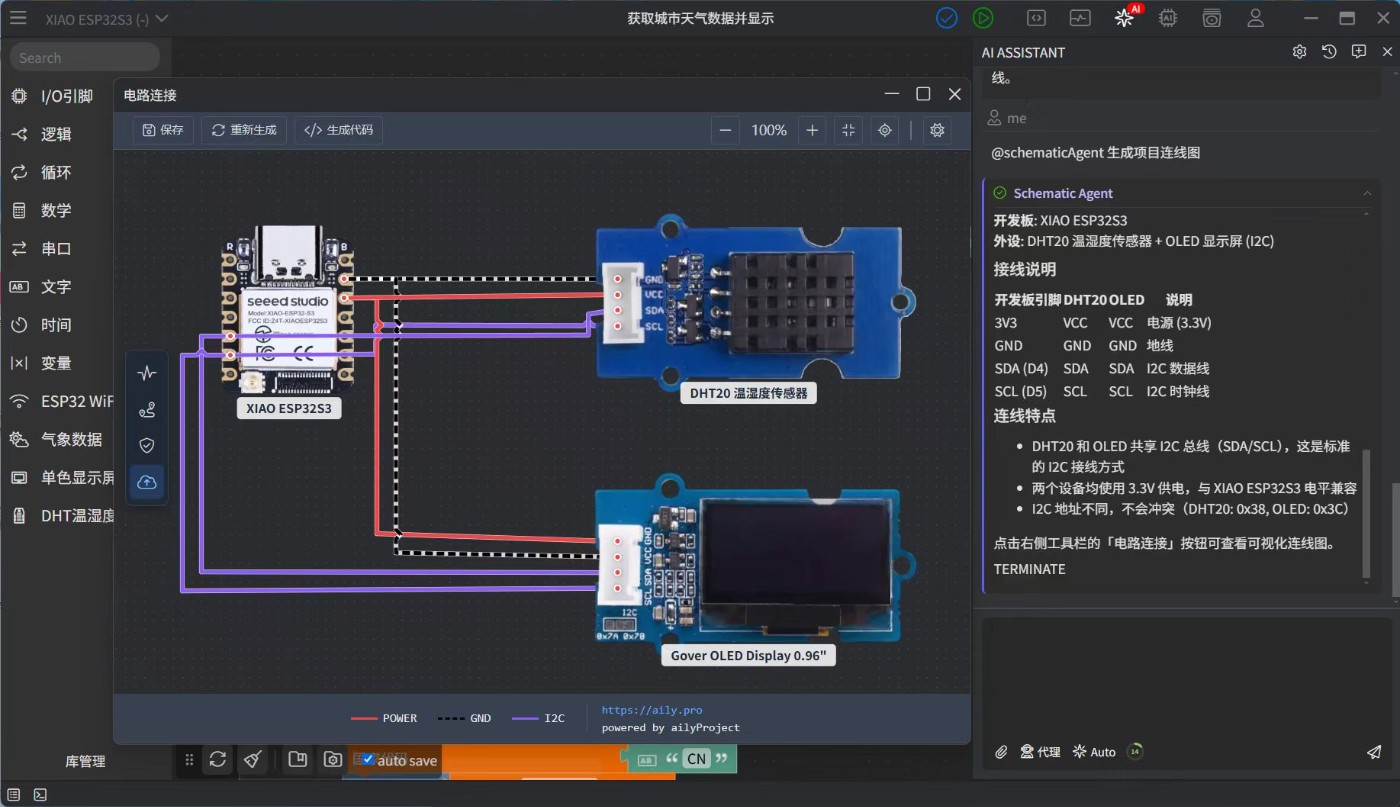This screenshot has height=807, width=1400.
Task: Select the cloud upload icon in floating toolbar
Action: pos(147,482)
